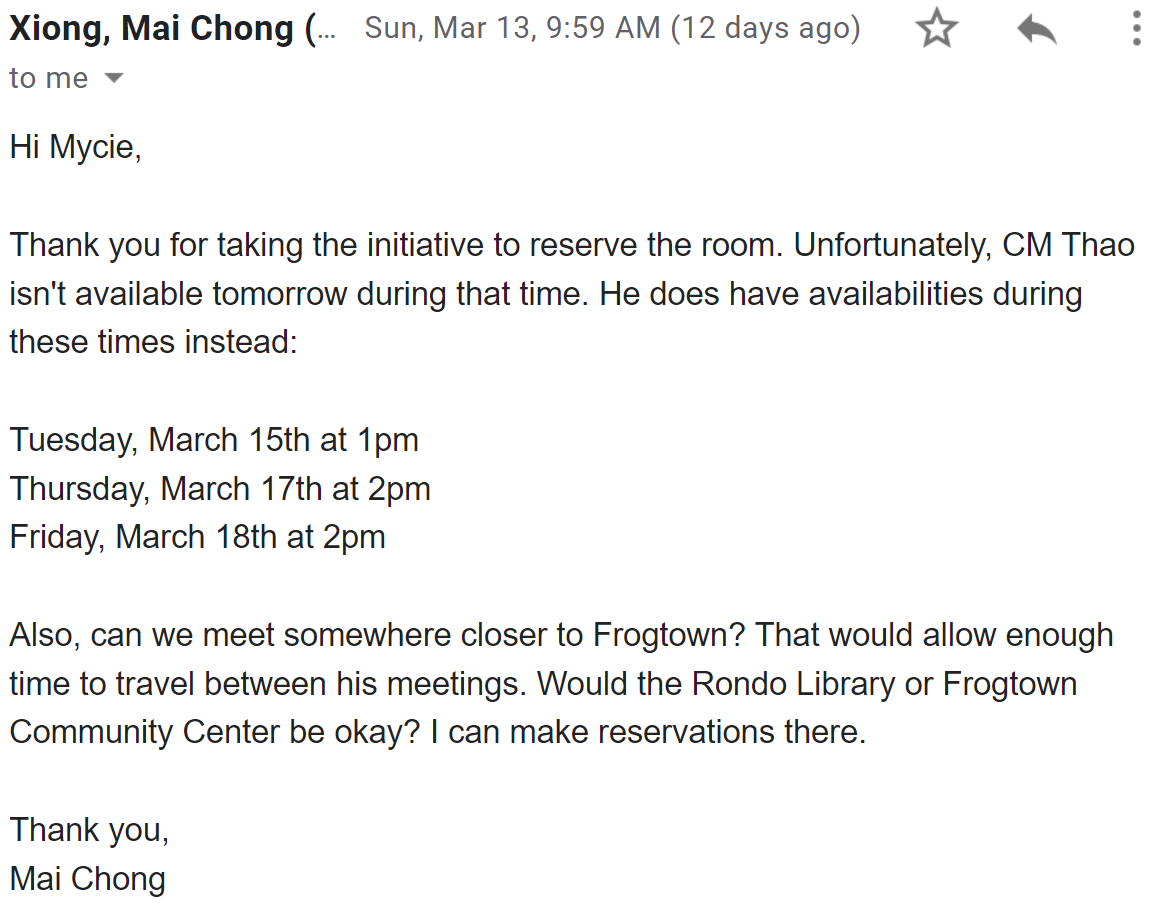Viewport: 1168px width, 908px height.
Task: Click the closing "Thank you," line
Action: pos(89,830)
